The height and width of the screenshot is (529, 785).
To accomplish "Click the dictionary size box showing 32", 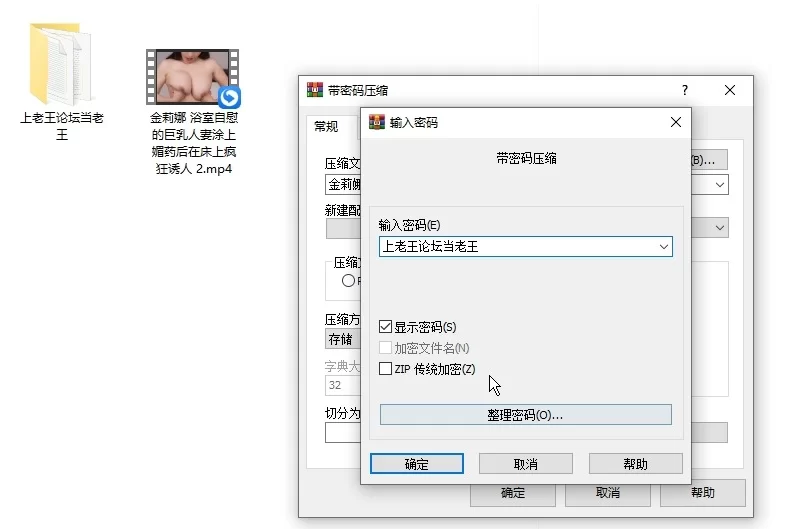I will (x=343, y=385).
